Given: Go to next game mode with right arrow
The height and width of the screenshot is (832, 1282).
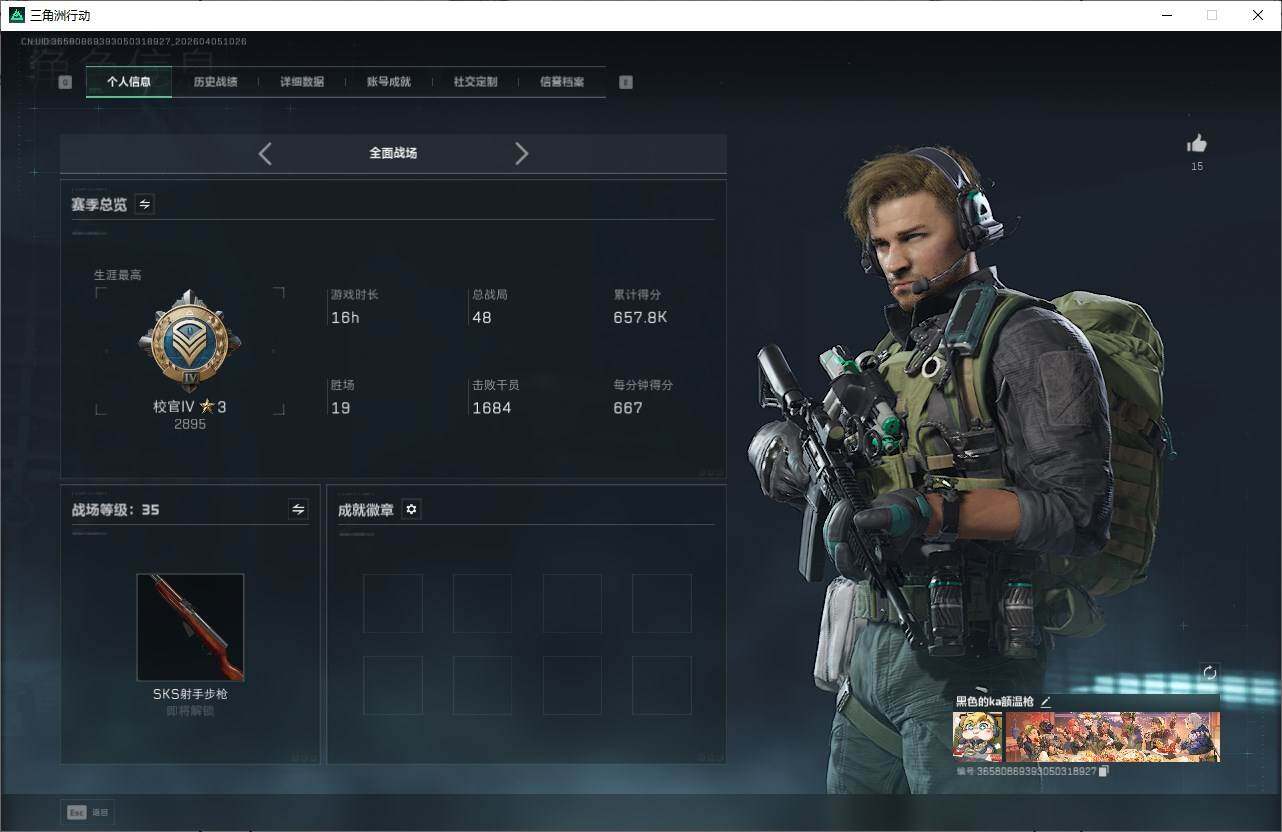Looking at the screenshot, I should point(521,153).
